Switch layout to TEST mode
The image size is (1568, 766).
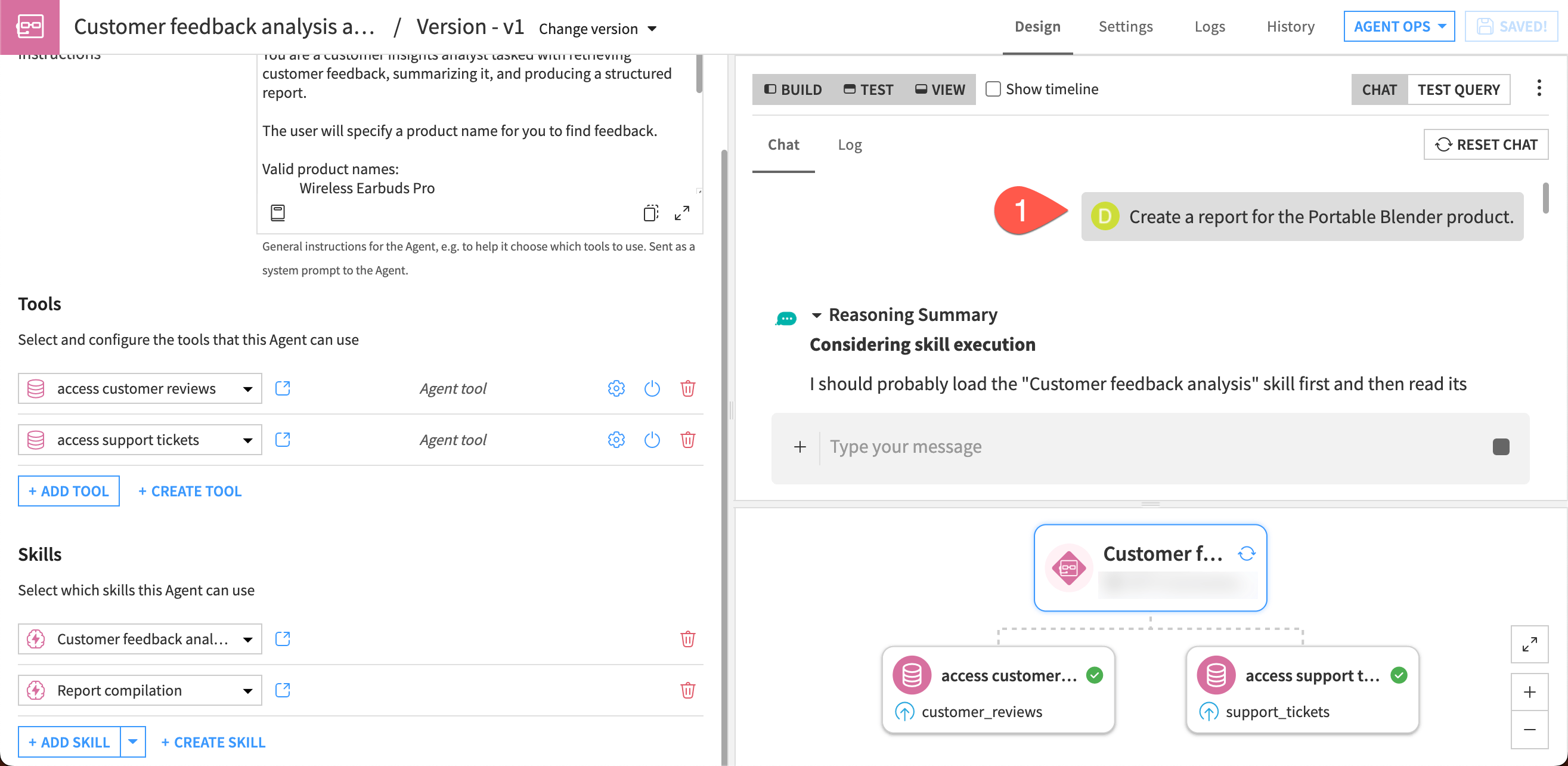[868, 89]
